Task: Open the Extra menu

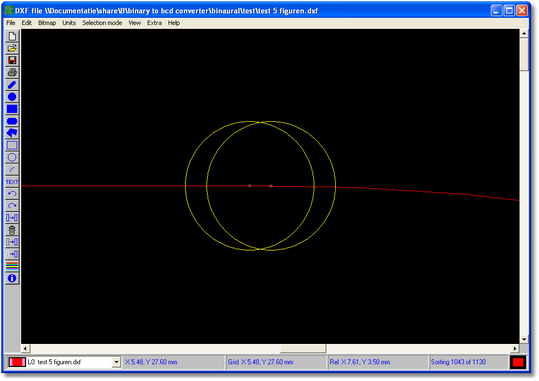Action: [154, 23]
